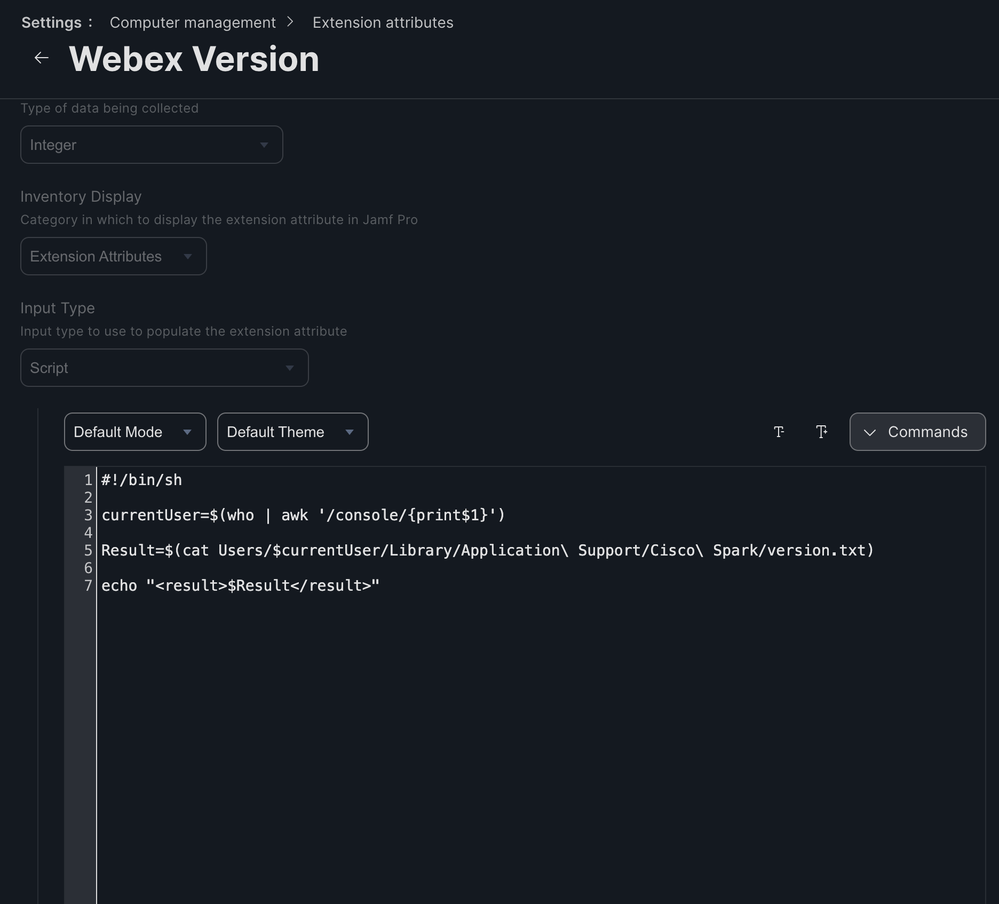The width and height of the screenshot is (999, 904).
Task: Open the Commands button menu
Action: (x=917, y=432)
